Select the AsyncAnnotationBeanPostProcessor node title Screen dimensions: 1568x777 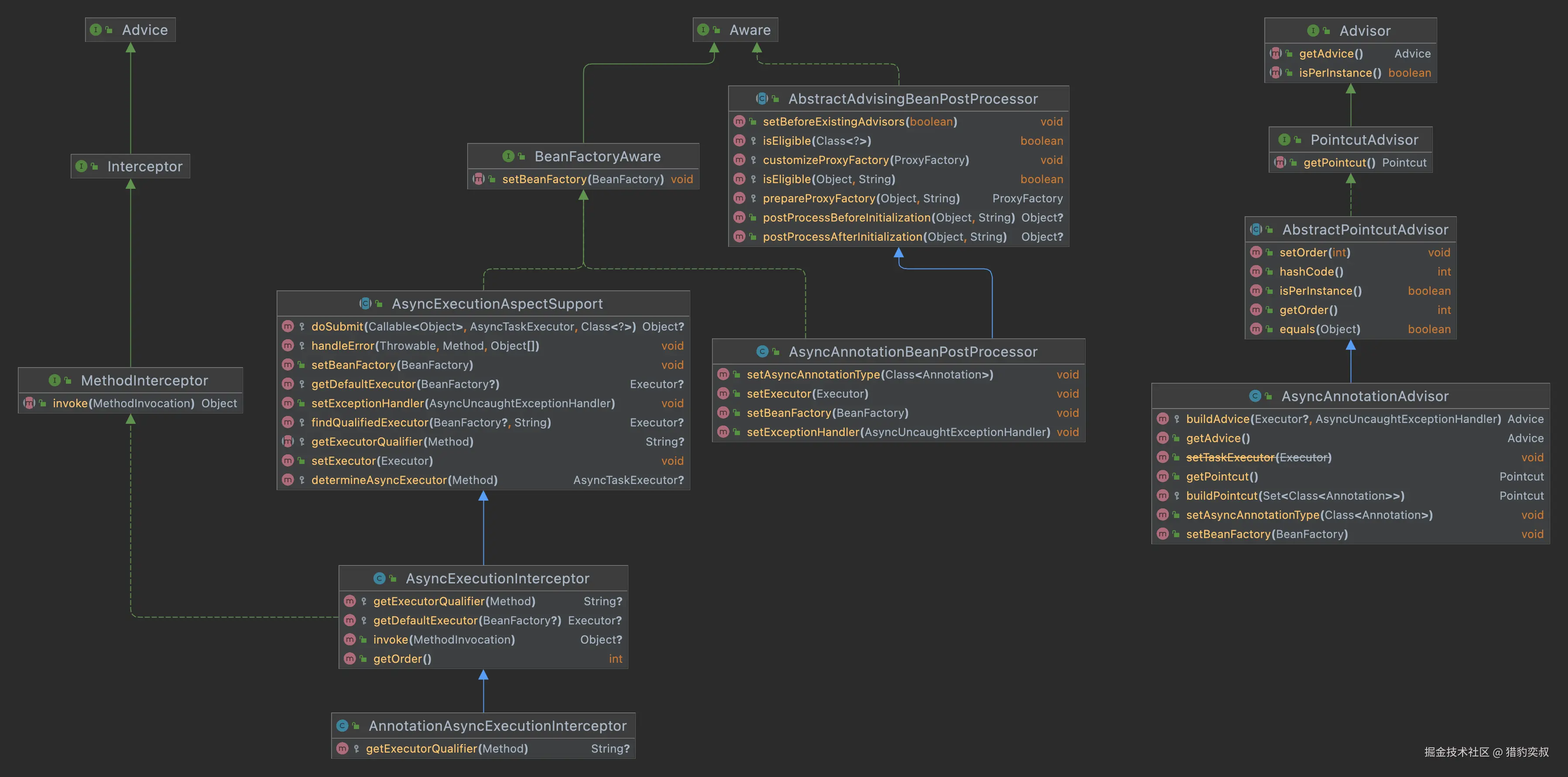point(912,352)
